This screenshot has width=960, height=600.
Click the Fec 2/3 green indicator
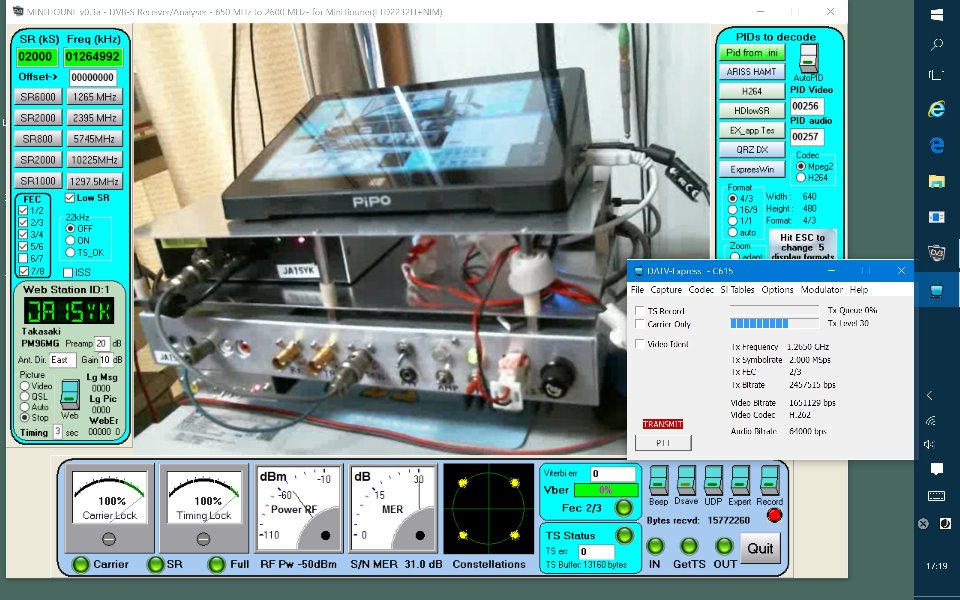tap(623, 508)
